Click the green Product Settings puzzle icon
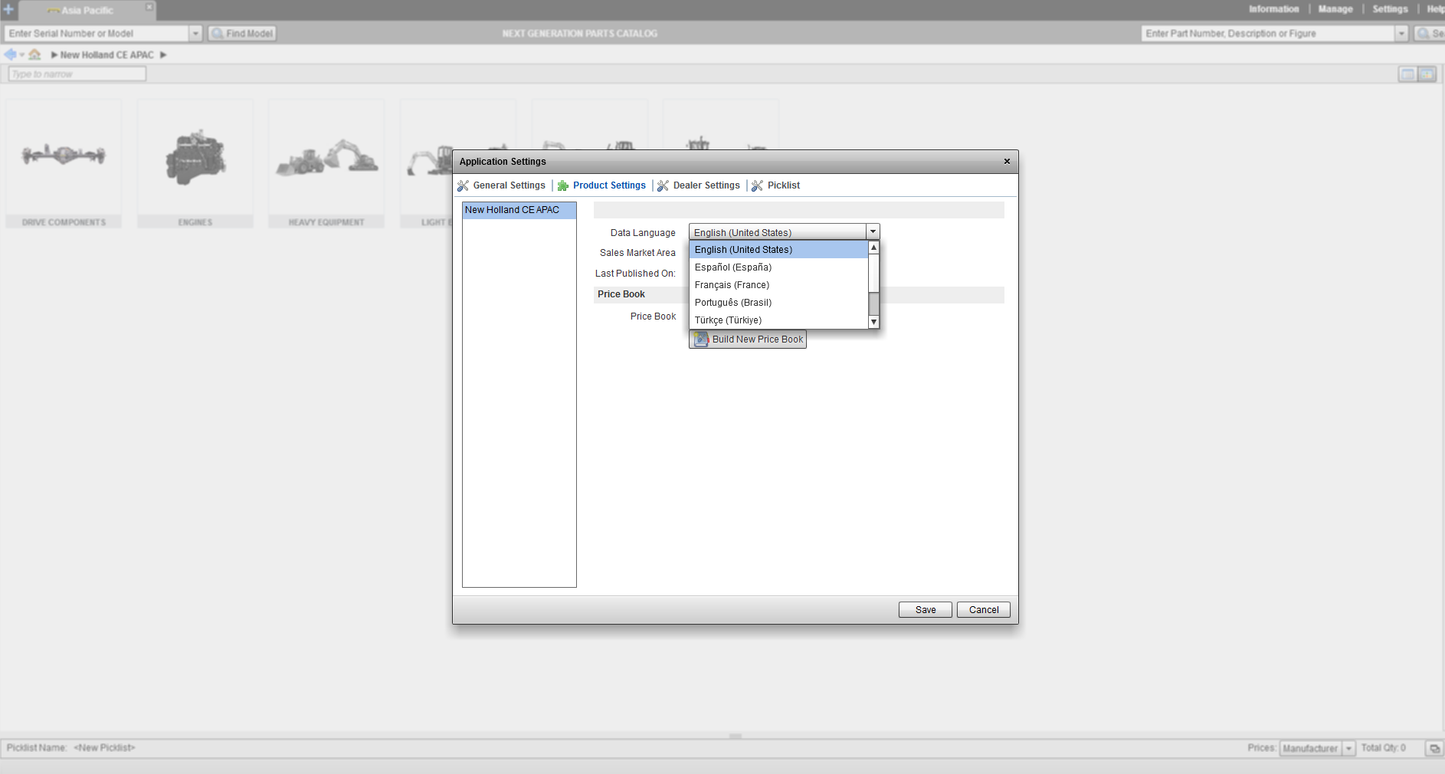 [563, 186]
